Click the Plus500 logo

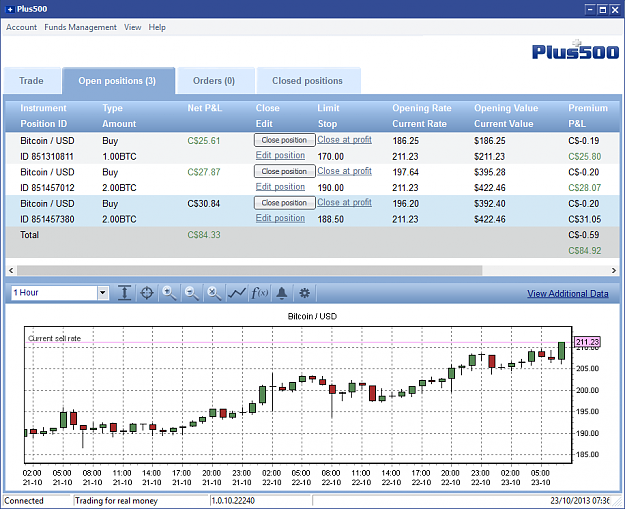coord(575,50)
